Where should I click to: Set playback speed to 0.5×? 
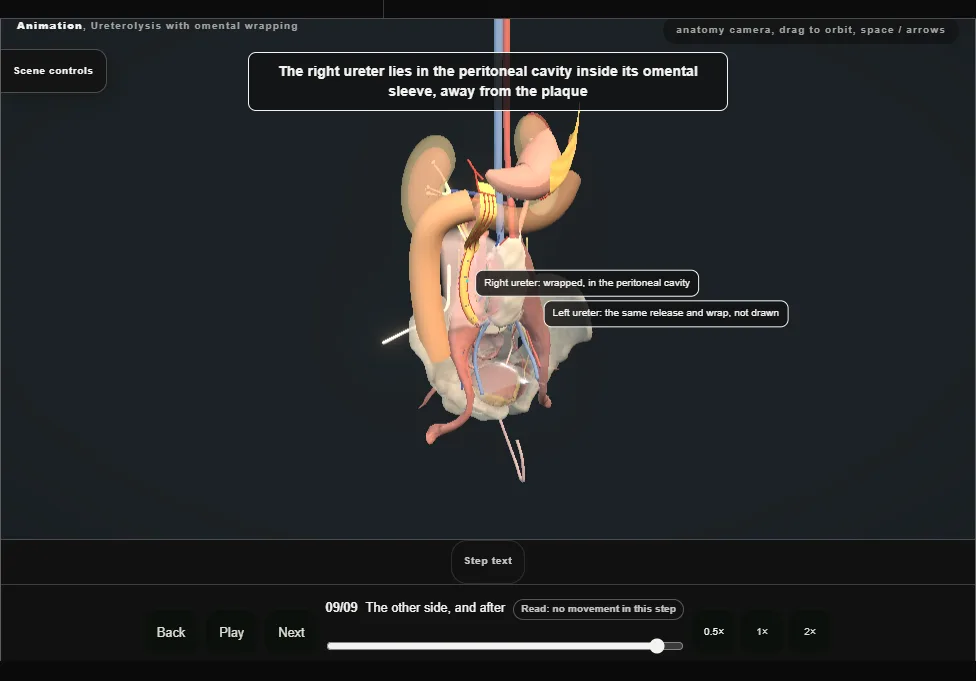coord(714,632)
